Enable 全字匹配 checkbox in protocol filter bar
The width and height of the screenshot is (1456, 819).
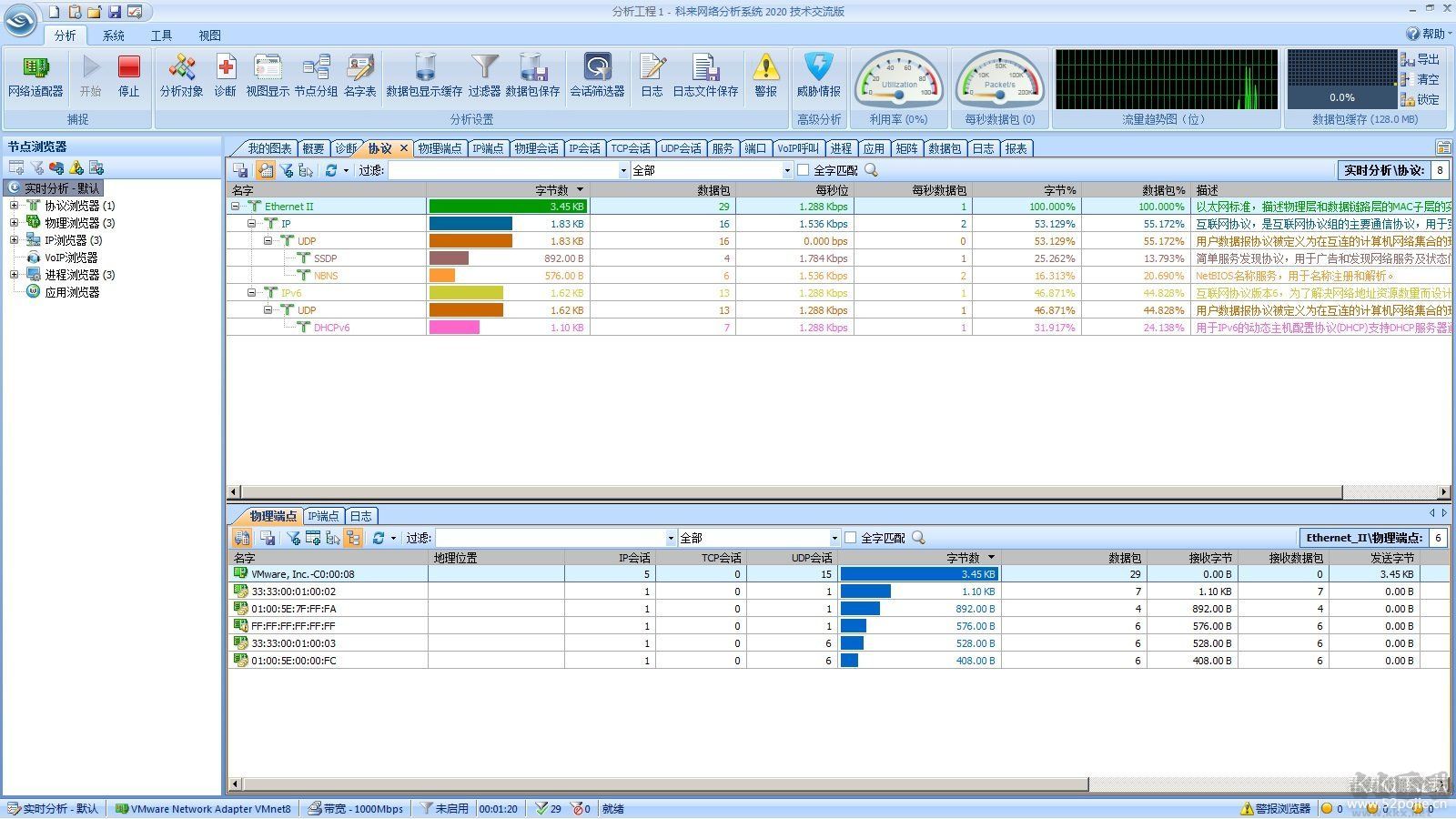[x=803, y=170]
